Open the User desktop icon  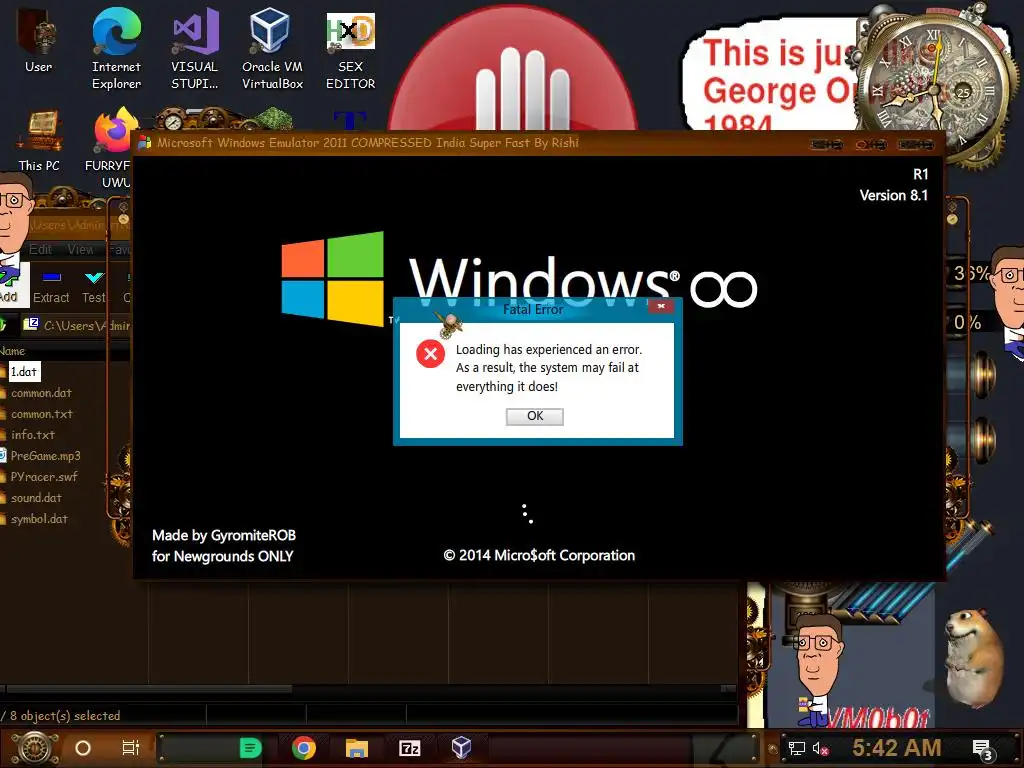(x=39, y=40)
